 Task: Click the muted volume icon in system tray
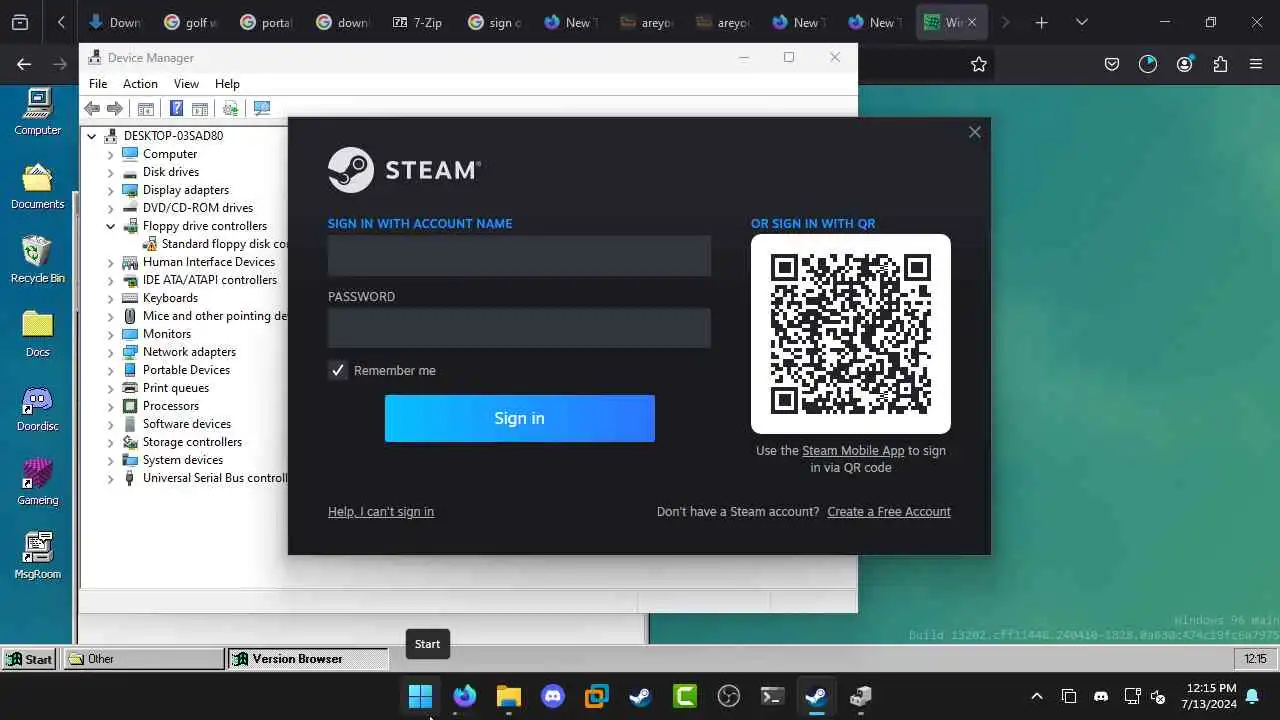pyautogui.click(x=1158, y=696)
